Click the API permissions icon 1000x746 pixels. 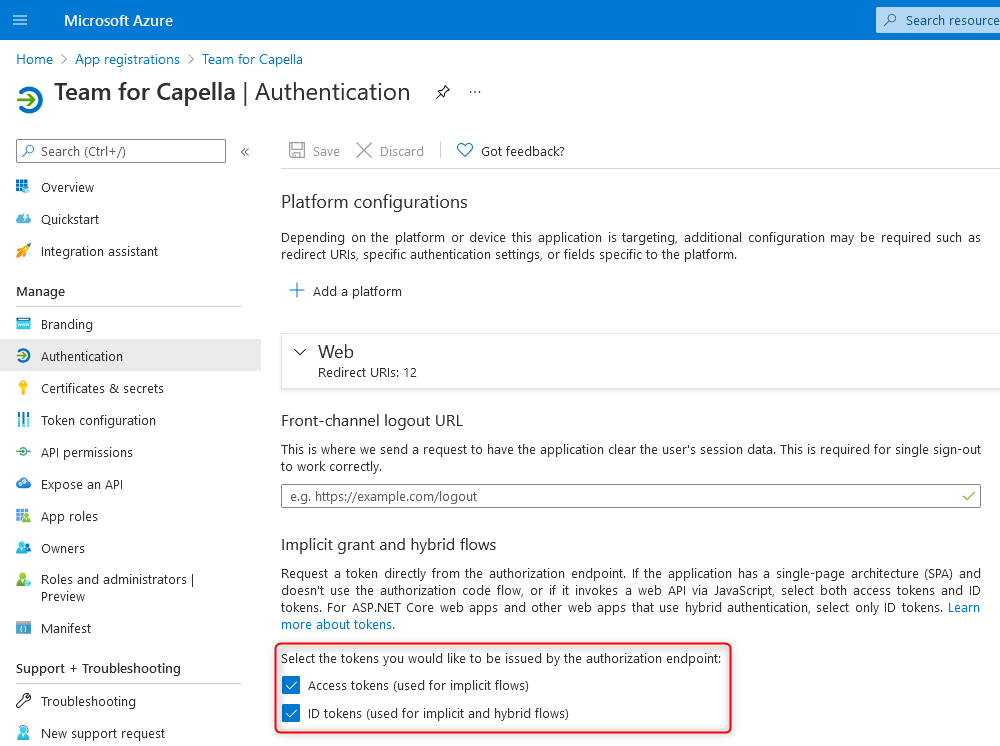tap(22, 452)
